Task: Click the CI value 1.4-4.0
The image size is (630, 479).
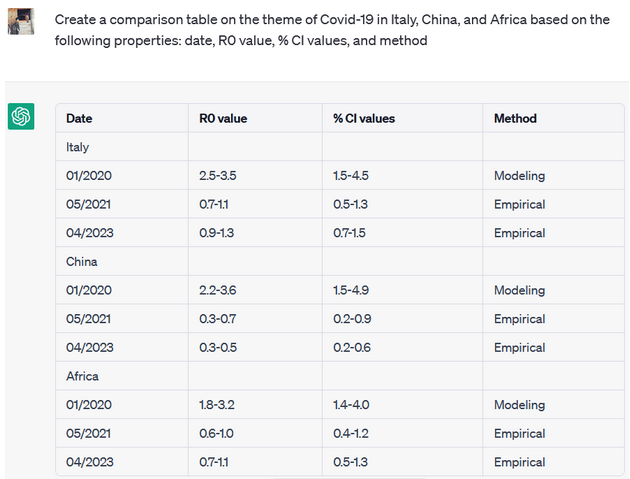Action: [351, 405]
